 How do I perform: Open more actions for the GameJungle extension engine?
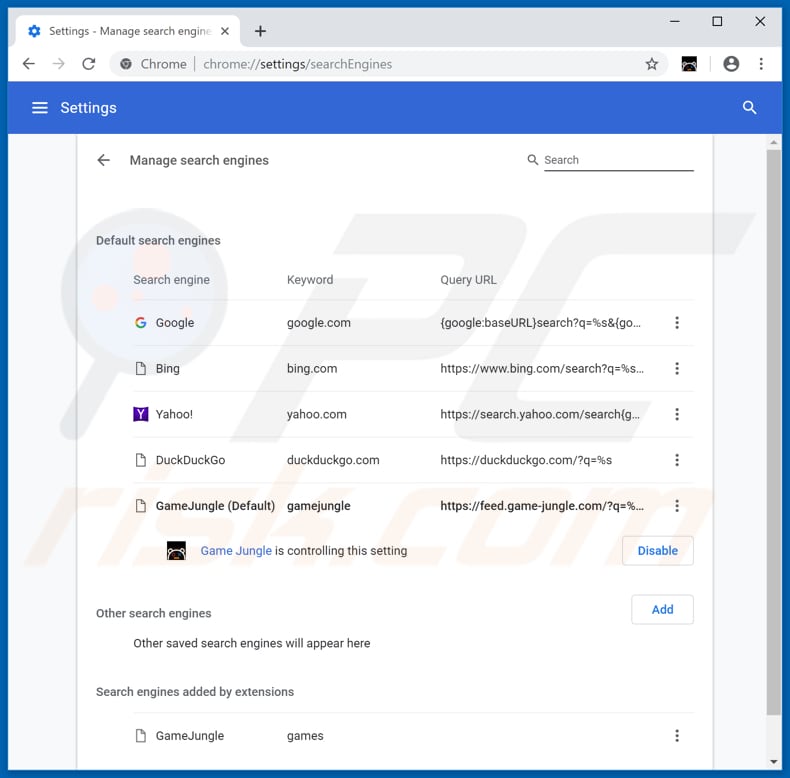click(677, 736)
